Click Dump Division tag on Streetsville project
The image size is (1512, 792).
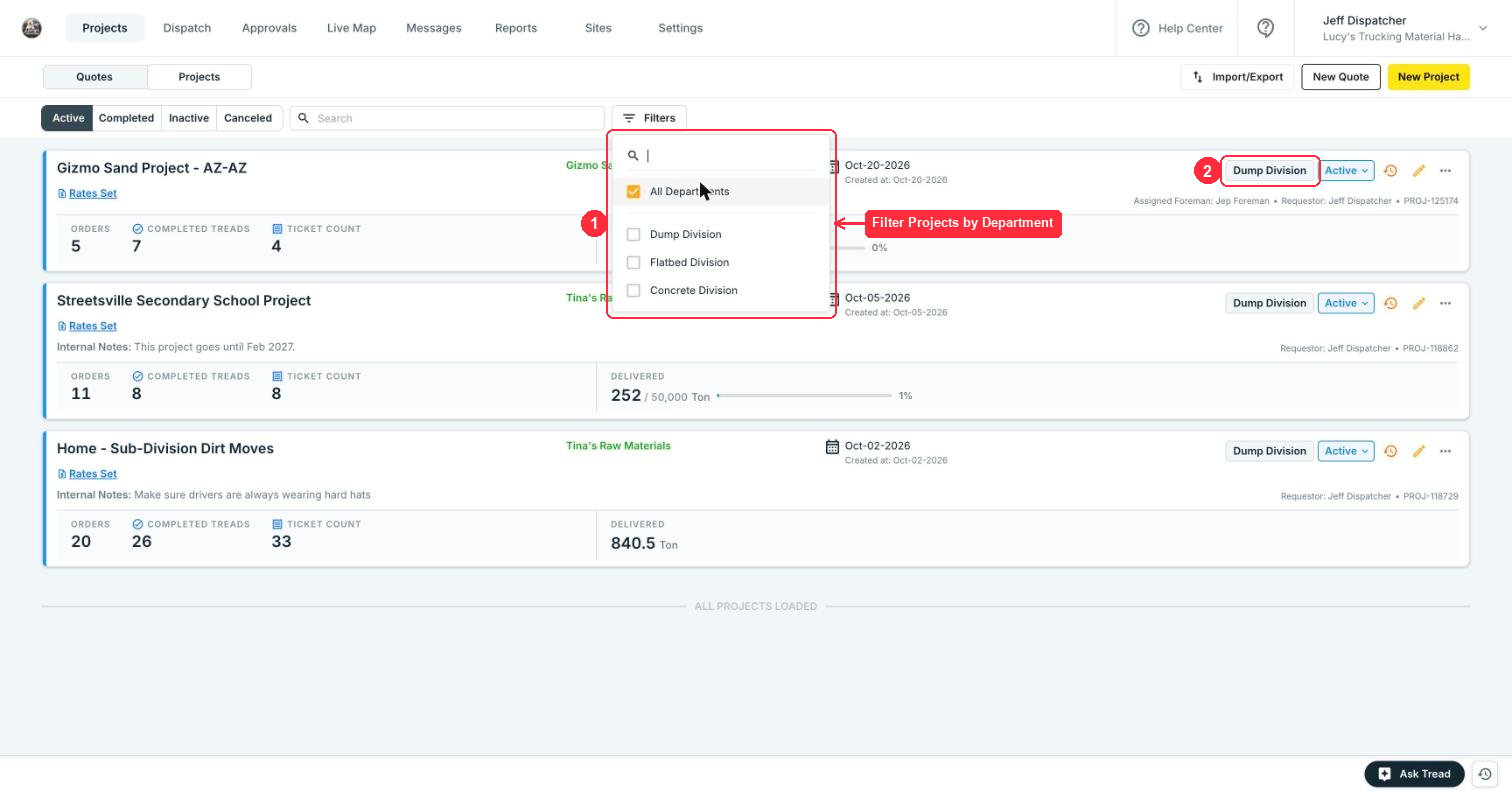[1269, 303]
